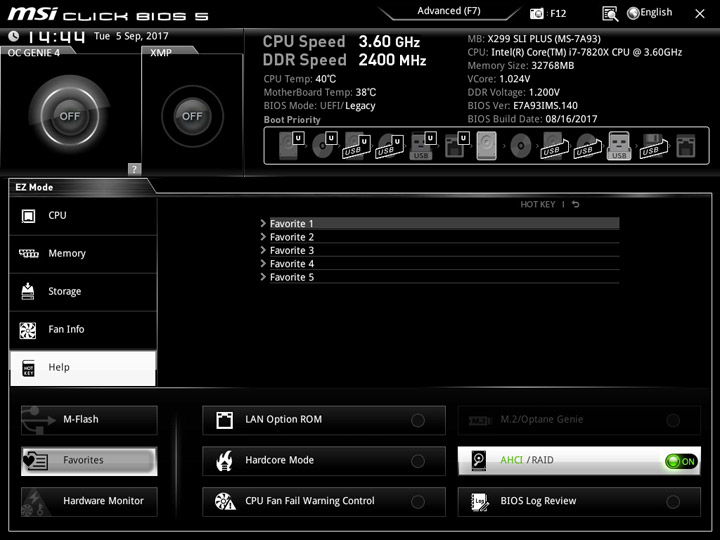Screen dimensions: 720x540
Task: Expand the Favorite 3 chevron
Action: coord(263,250)
